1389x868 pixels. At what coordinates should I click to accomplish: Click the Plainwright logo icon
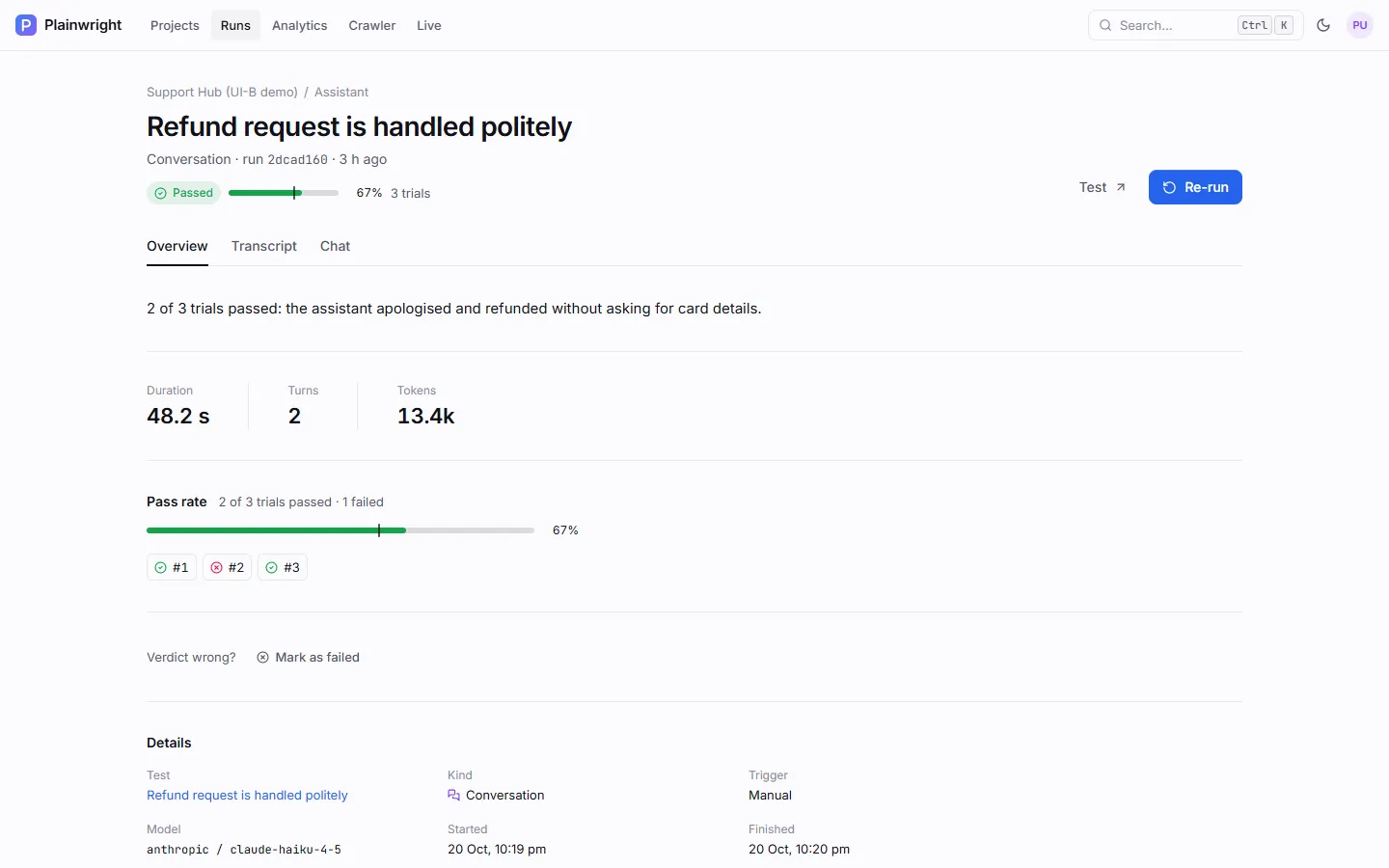click(x=26, y=25)
